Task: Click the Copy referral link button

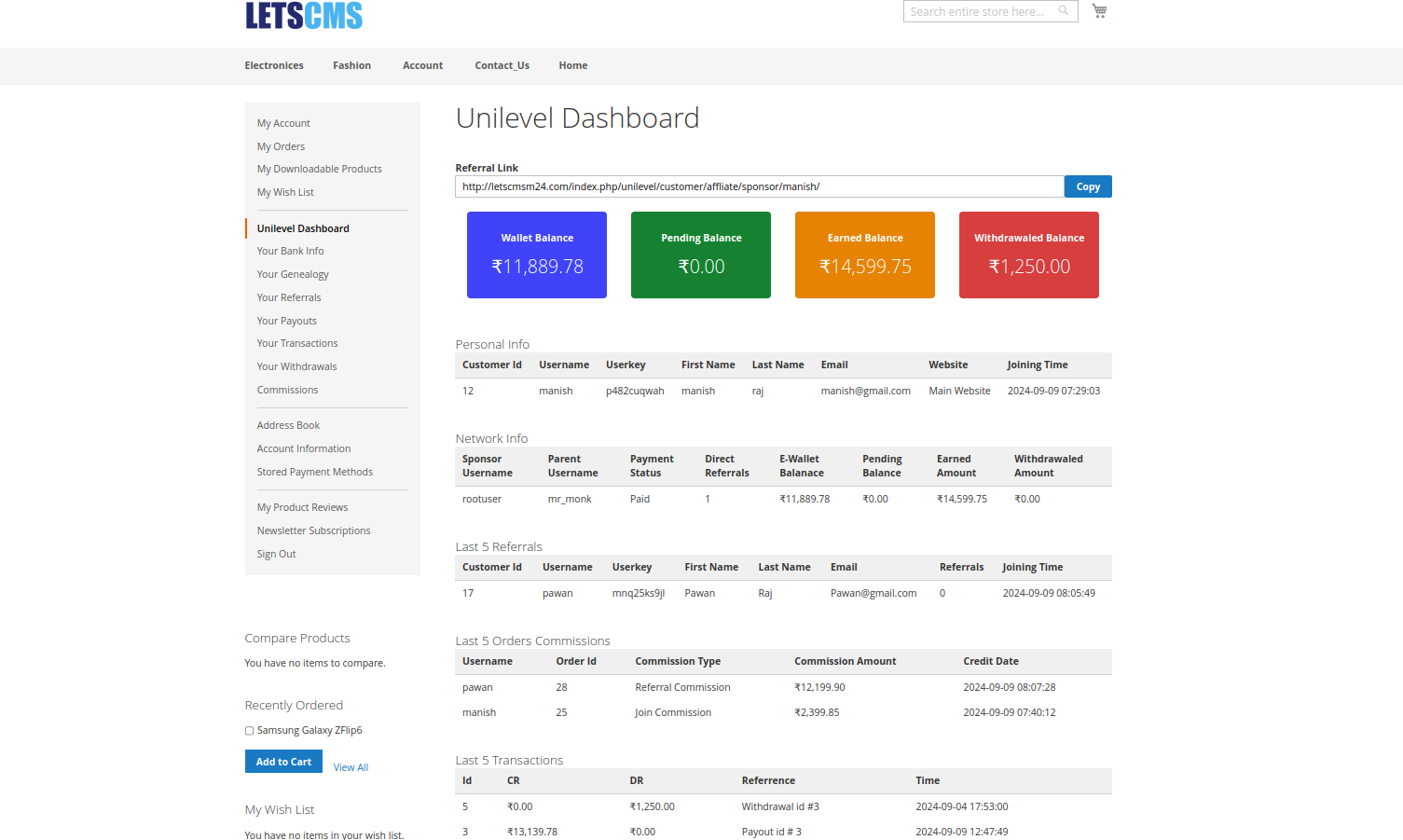Action: pyautogui.click(x=1087, y=186)
